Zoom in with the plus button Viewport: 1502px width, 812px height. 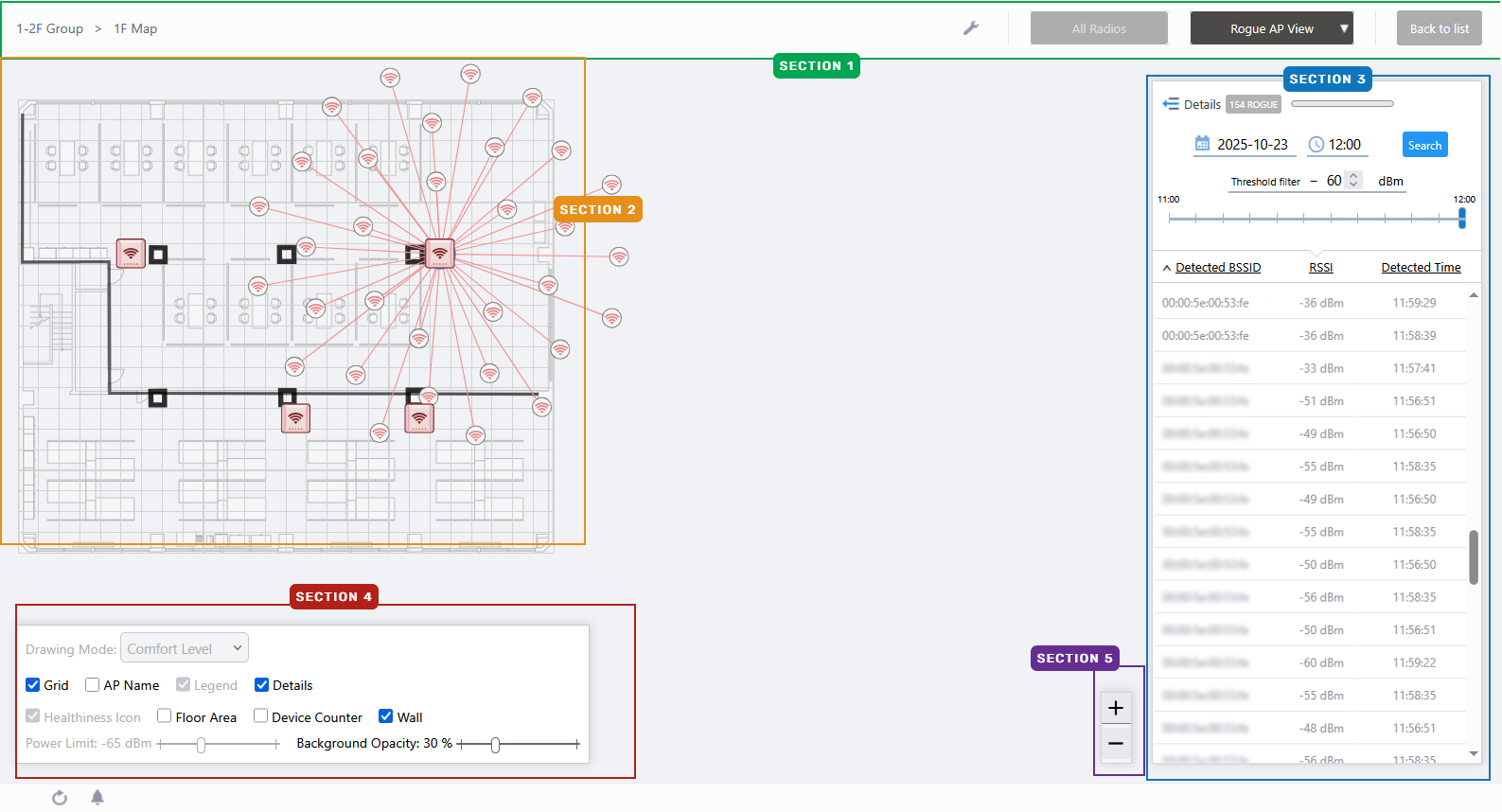(x=1116, y=708)
